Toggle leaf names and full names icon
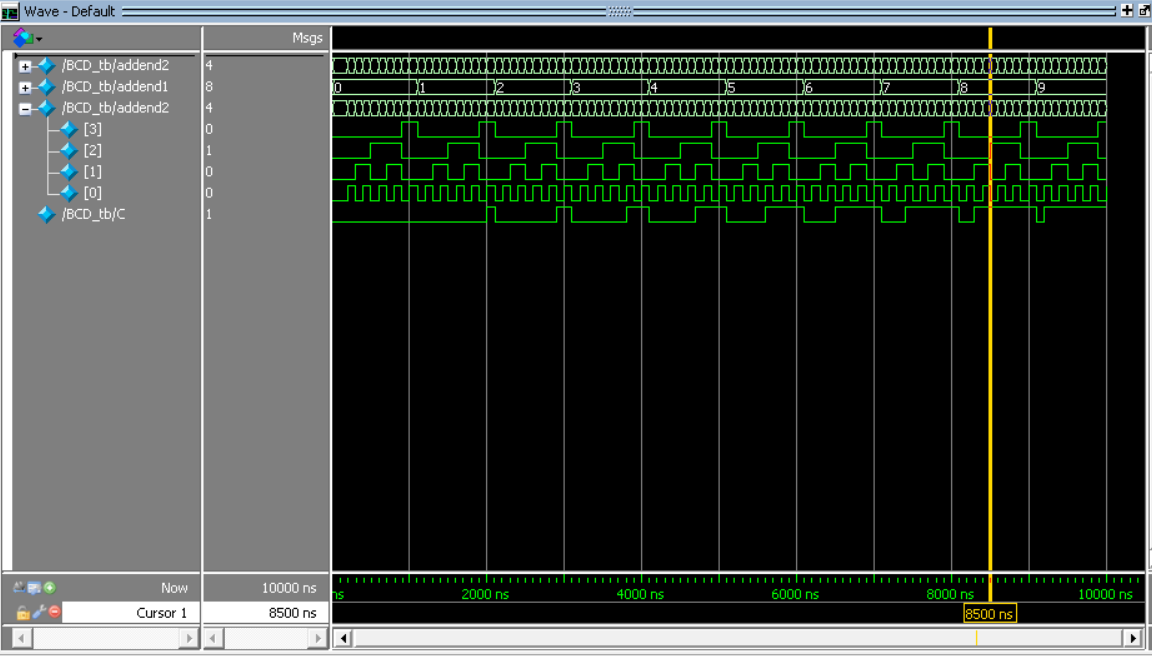 pos(20,588)
